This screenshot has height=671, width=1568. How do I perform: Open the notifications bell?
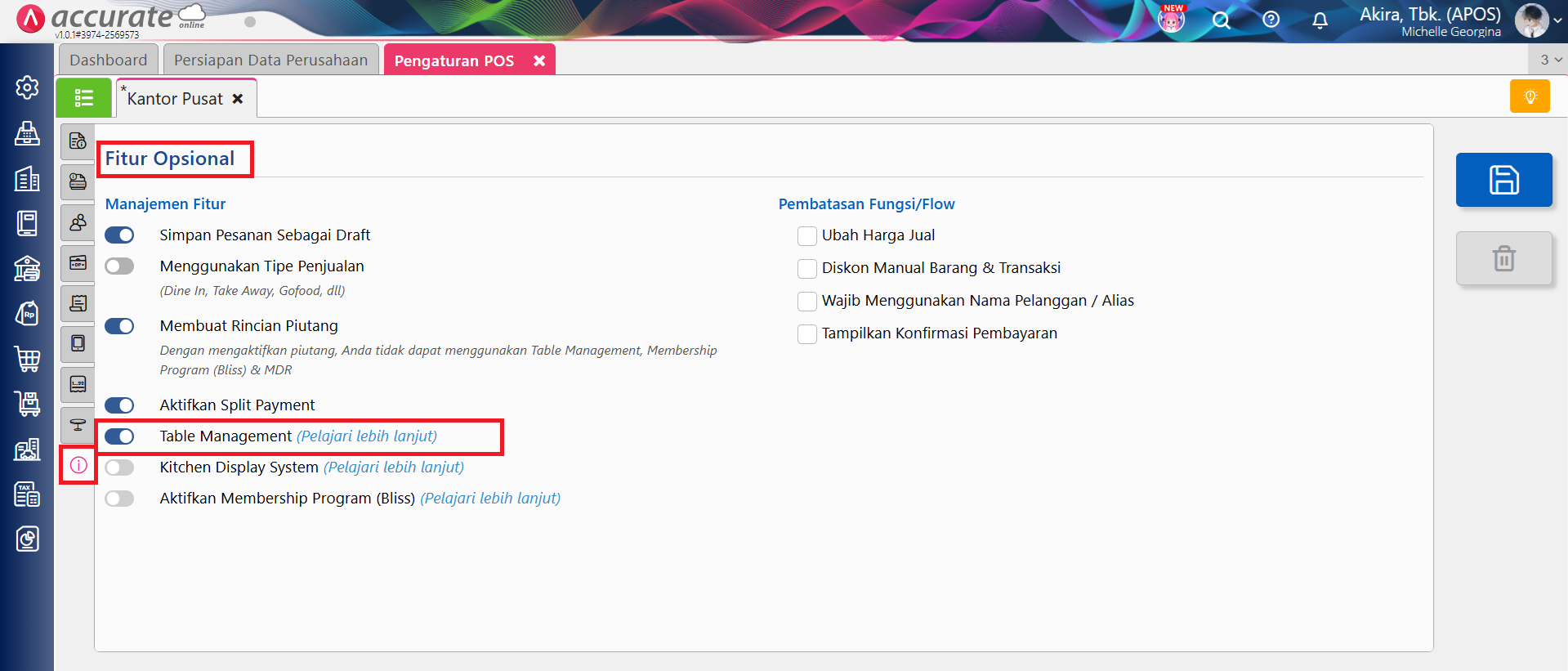(x=1320, y=20)
